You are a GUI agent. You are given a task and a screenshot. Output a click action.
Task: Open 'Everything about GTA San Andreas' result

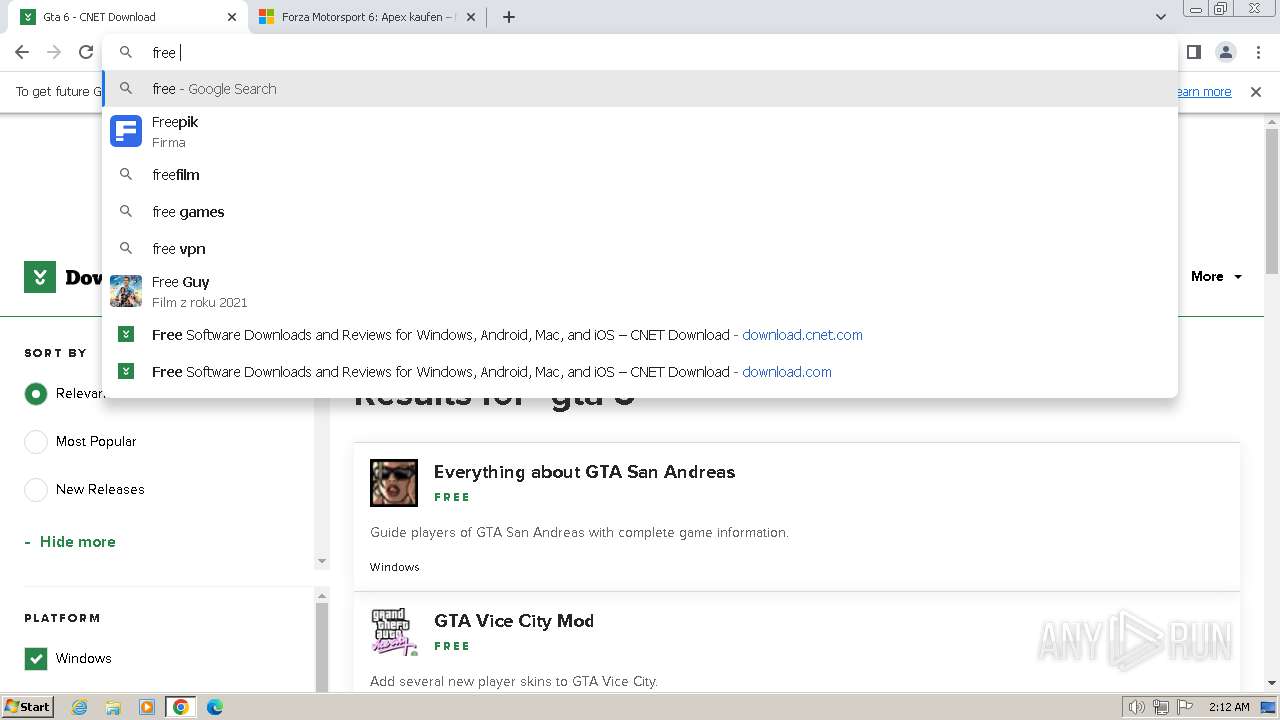click(584, 472)
